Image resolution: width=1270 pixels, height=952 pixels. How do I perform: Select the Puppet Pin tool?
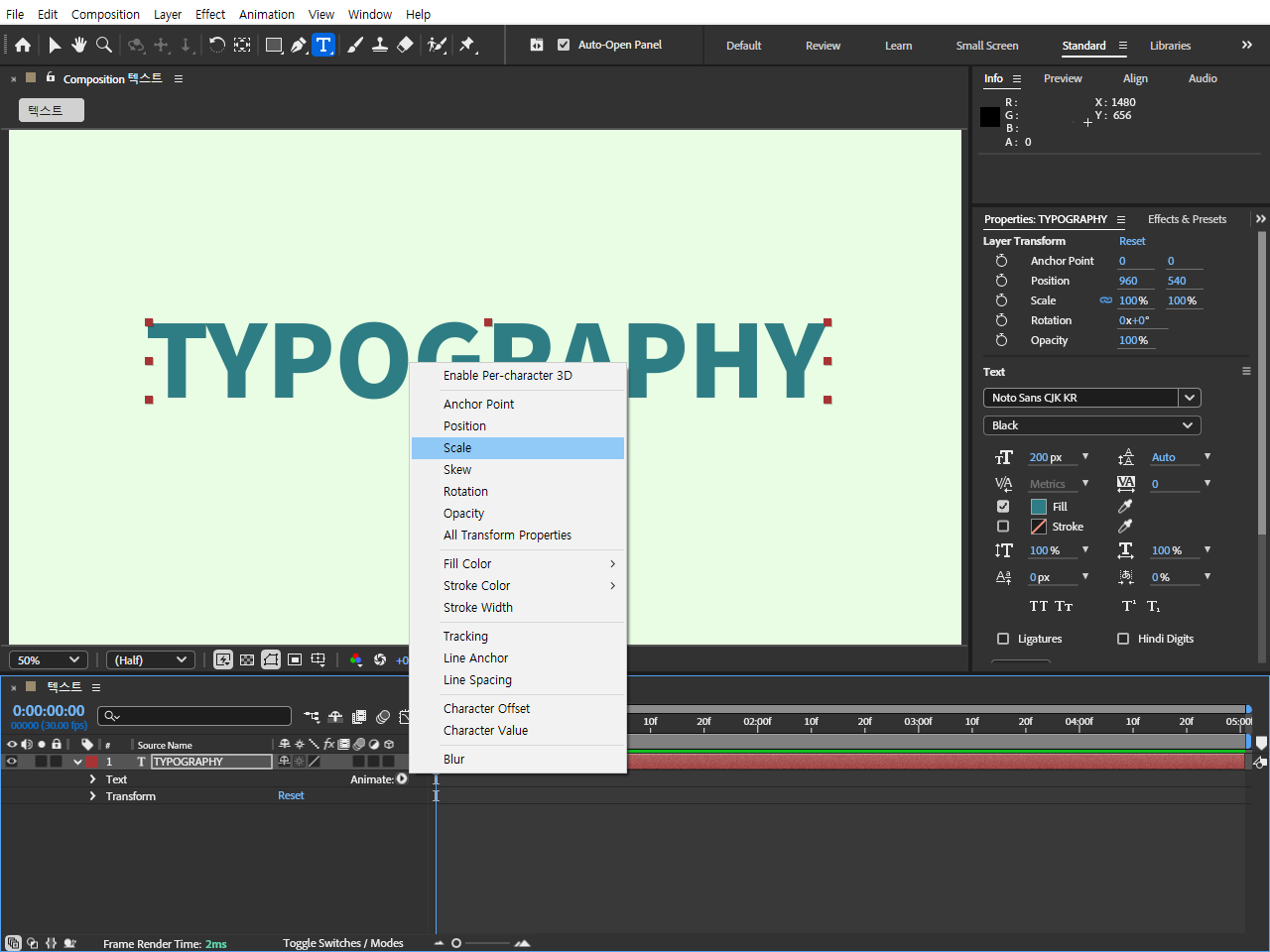(x=467, y=45)
